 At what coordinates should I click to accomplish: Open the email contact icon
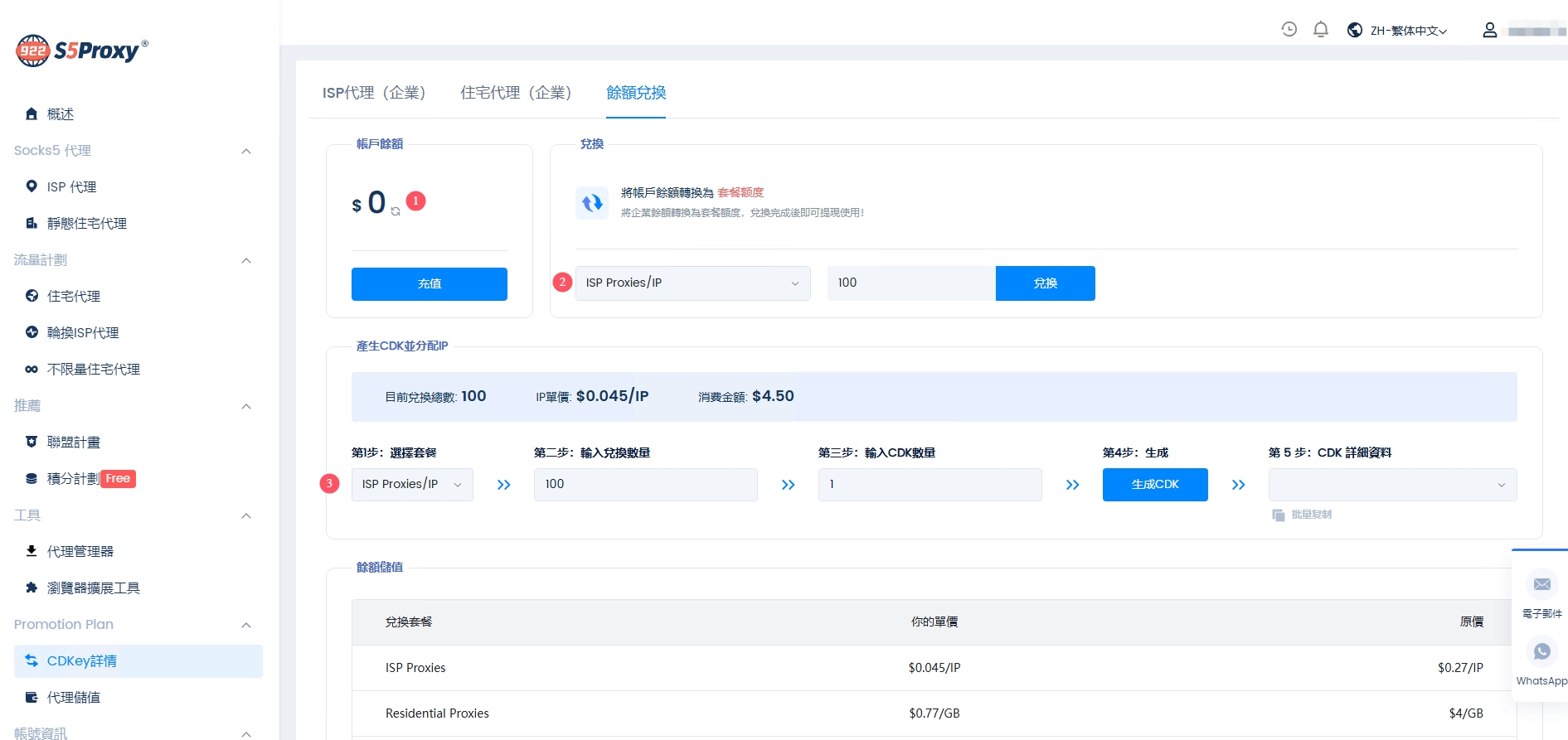[x=1541, y=585]
